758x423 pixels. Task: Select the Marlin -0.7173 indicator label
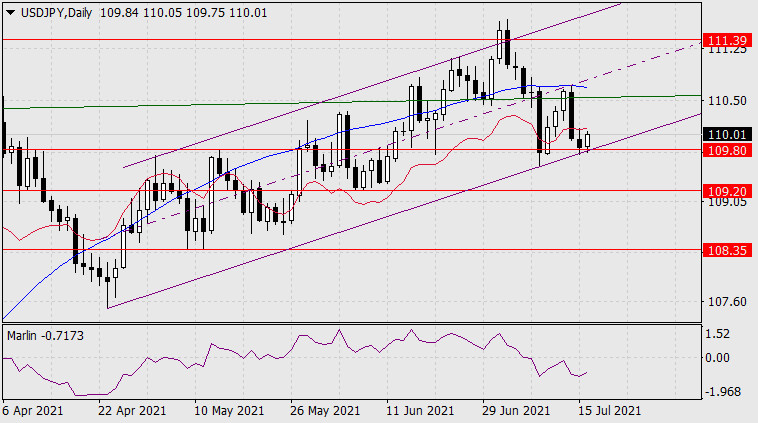[45, 335]
